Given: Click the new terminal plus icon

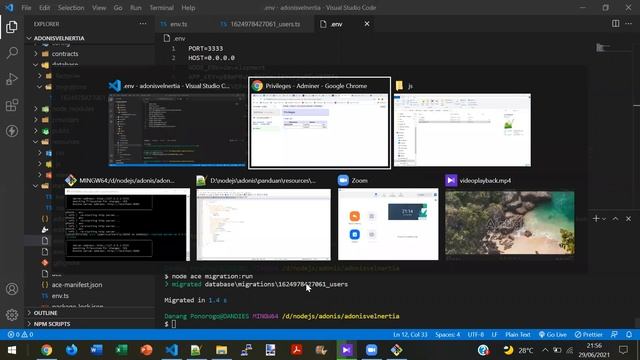Looking at the screenshot, I should click(x=596, y=219).
